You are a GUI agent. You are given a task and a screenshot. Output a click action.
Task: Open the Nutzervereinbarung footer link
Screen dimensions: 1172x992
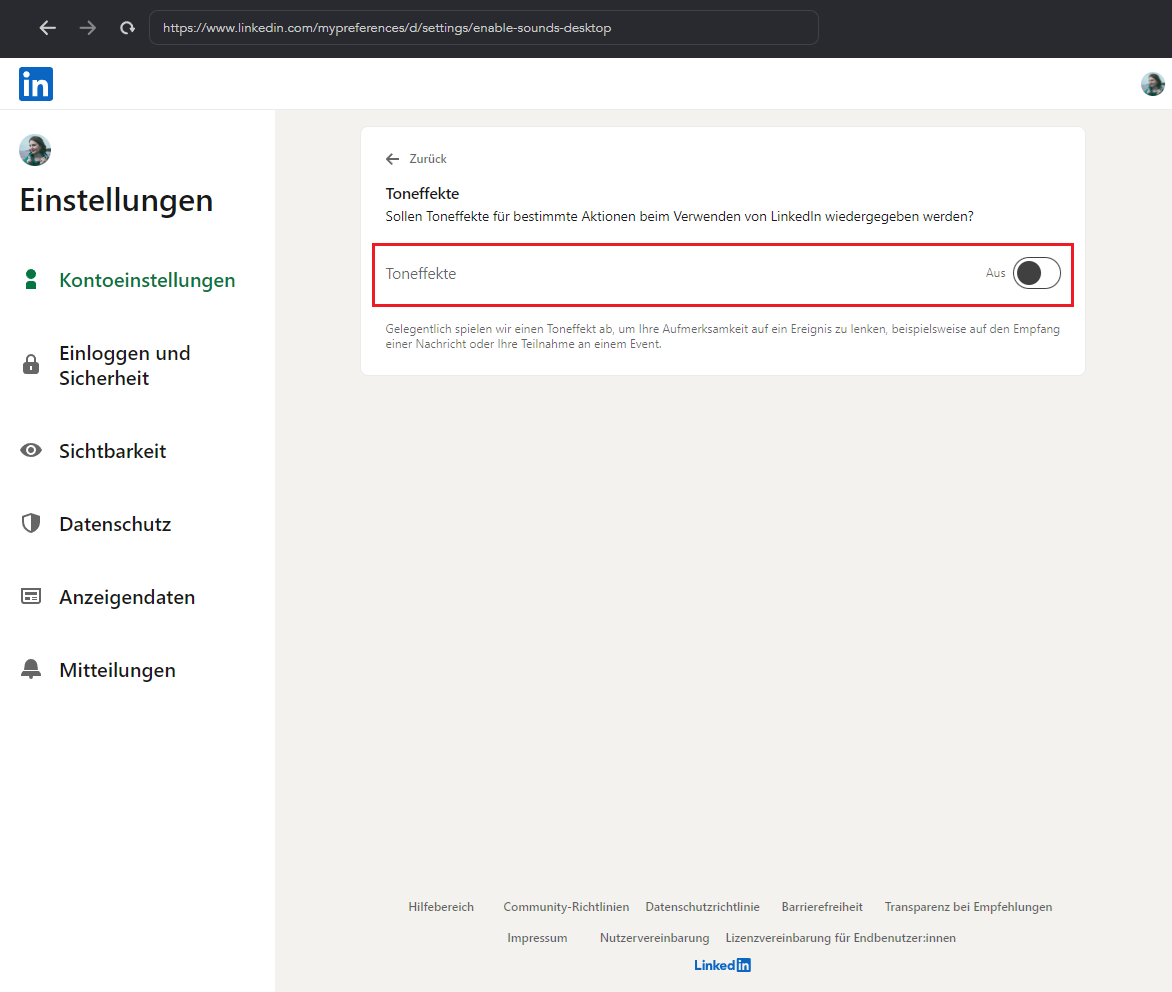[x=654, y=938]
